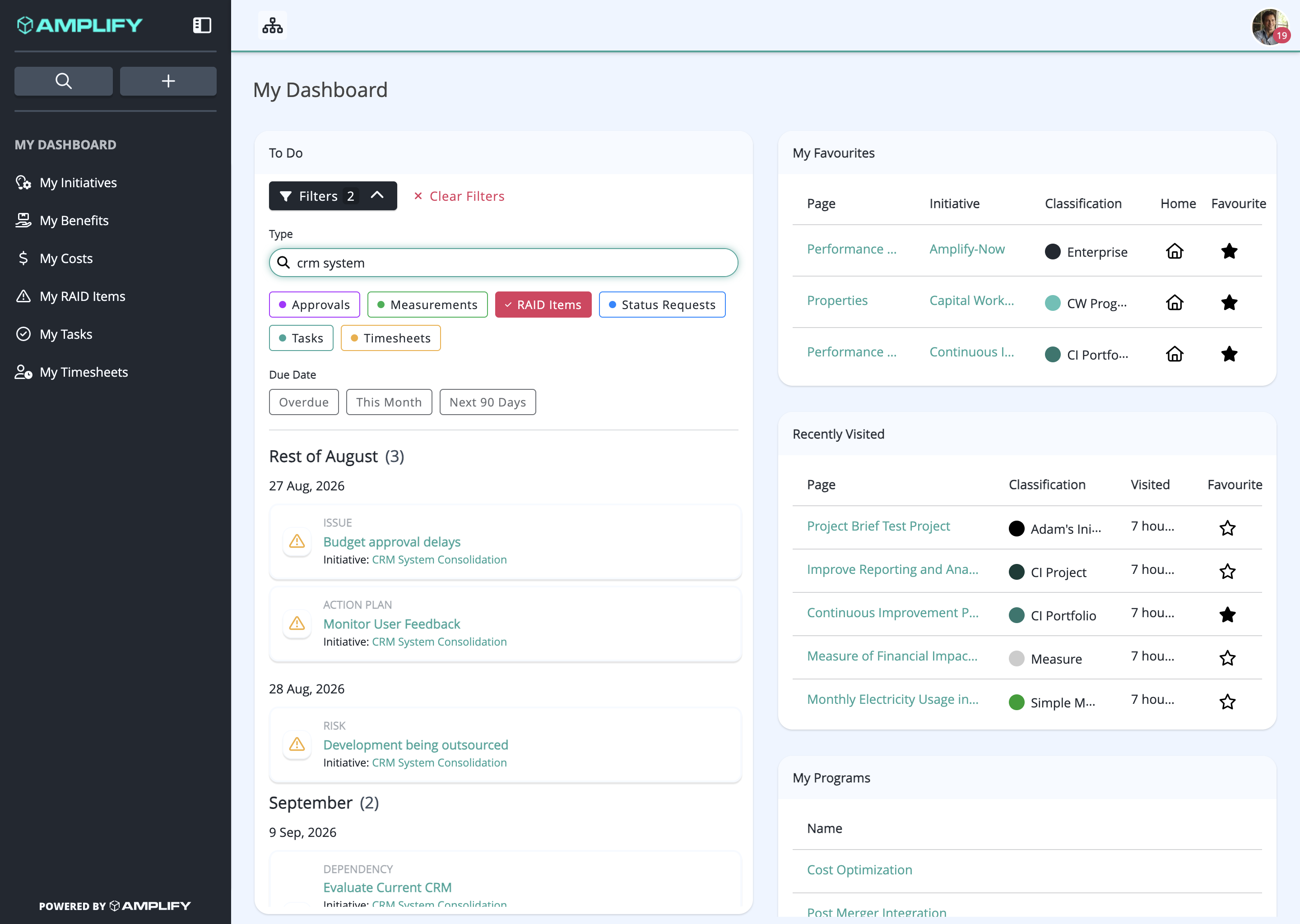Screen dimensions: 1300x924
Task: Toggle the Approvals type filter
Action: (314, 305)
